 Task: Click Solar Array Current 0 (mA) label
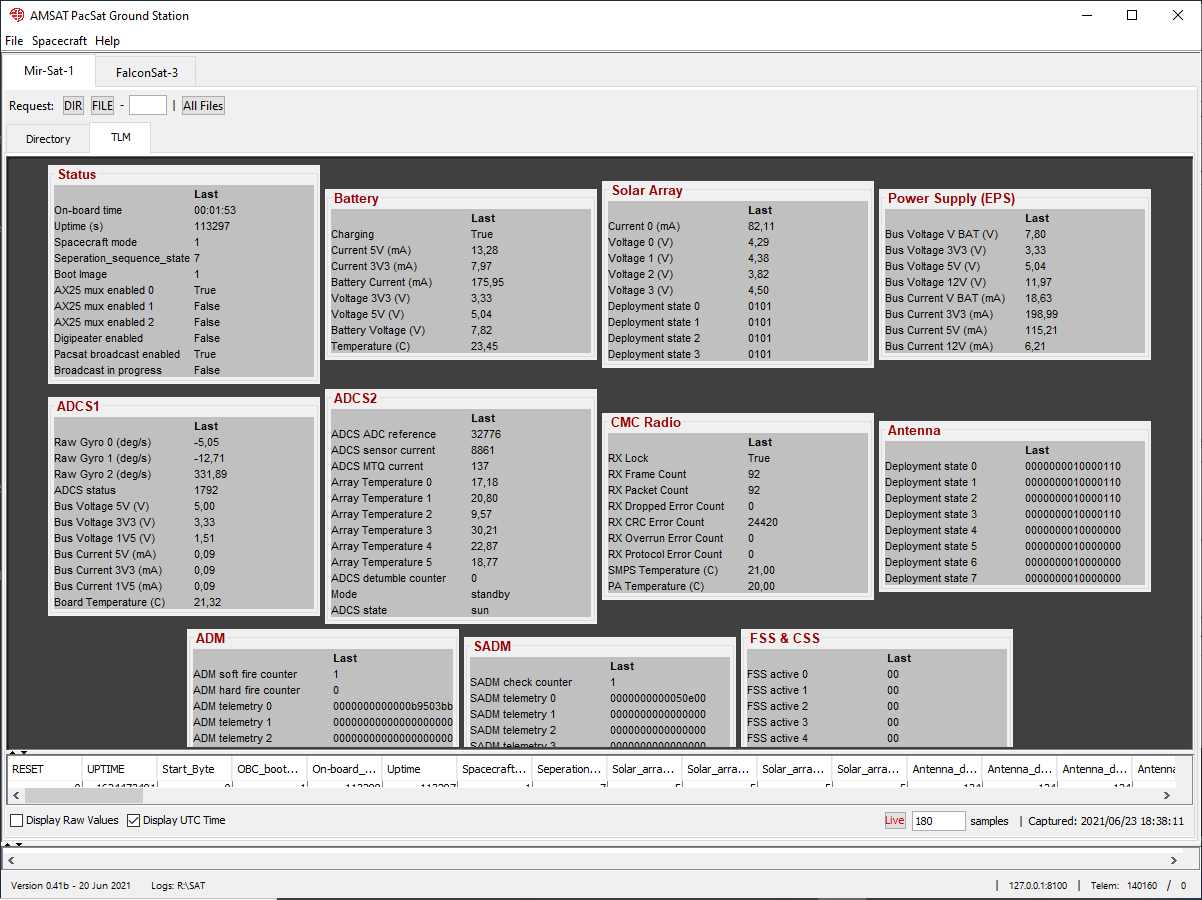(x=644, y=226)
